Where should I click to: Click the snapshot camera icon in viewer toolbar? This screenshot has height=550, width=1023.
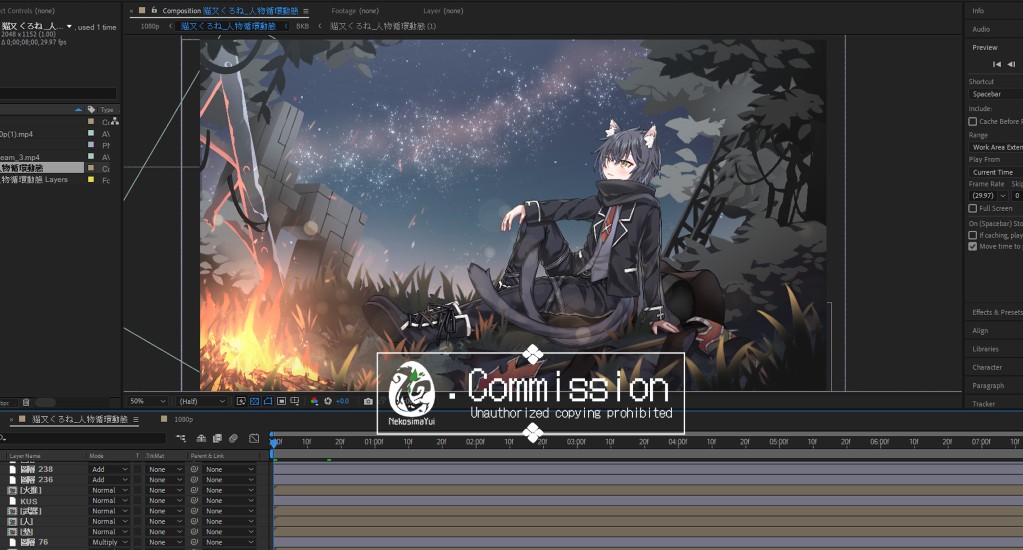tap(368, 401)
